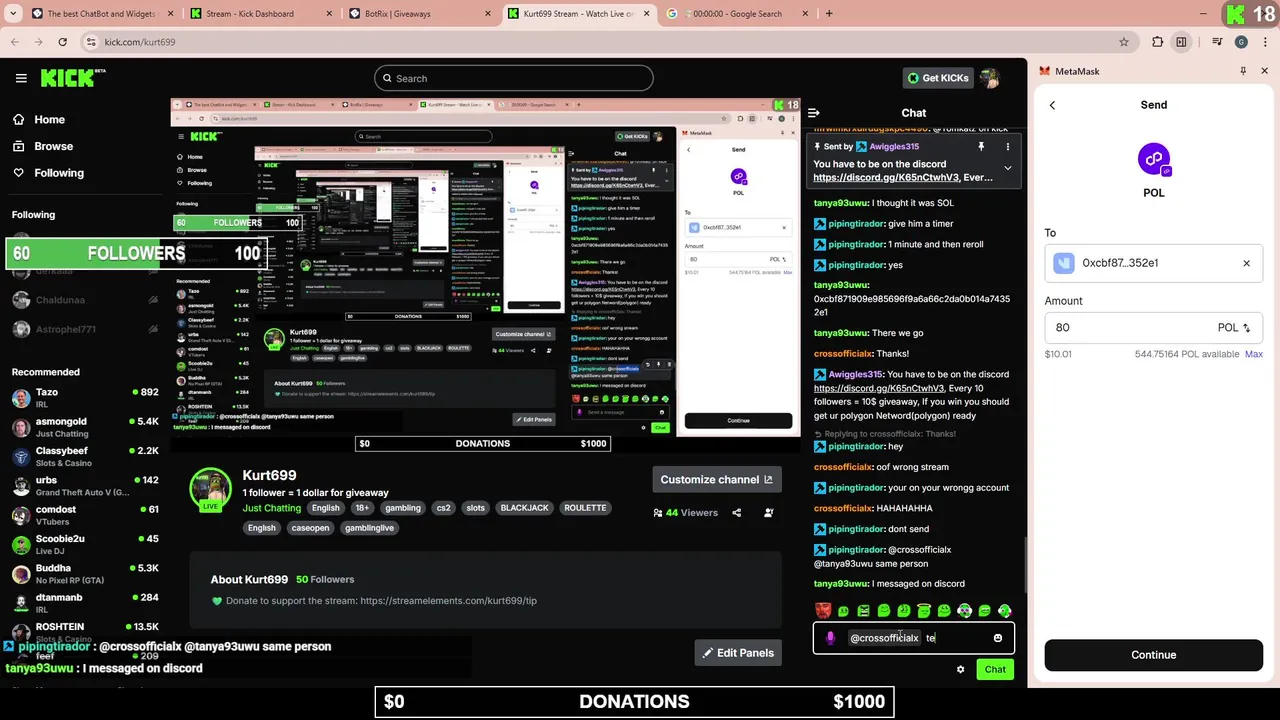Click the Kick search field
Screen dimensions: 1280x720
[x=514, y=78]
